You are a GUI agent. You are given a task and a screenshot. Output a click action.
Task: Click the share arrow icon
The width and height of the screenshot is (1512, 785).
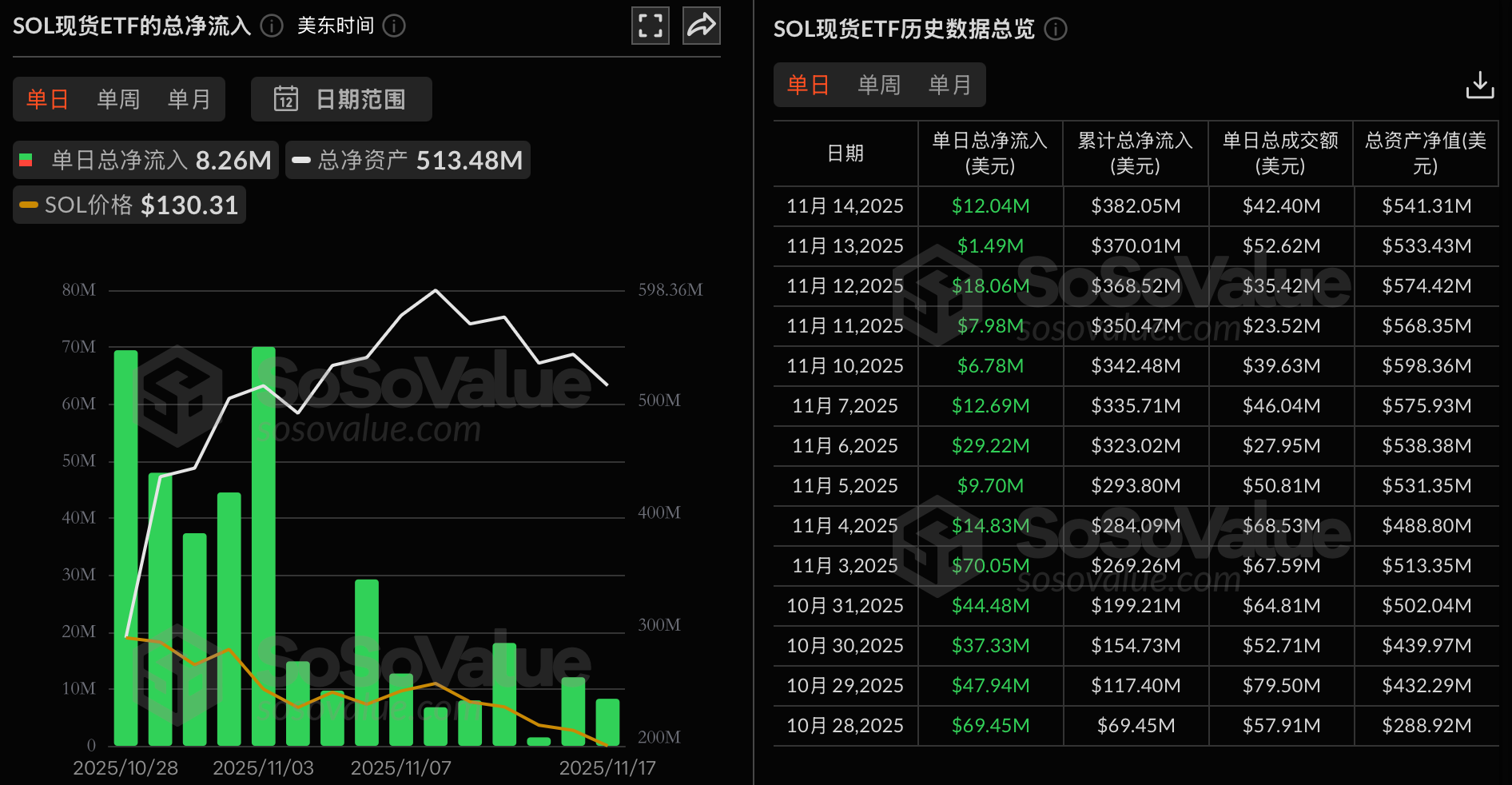point(701,26)
